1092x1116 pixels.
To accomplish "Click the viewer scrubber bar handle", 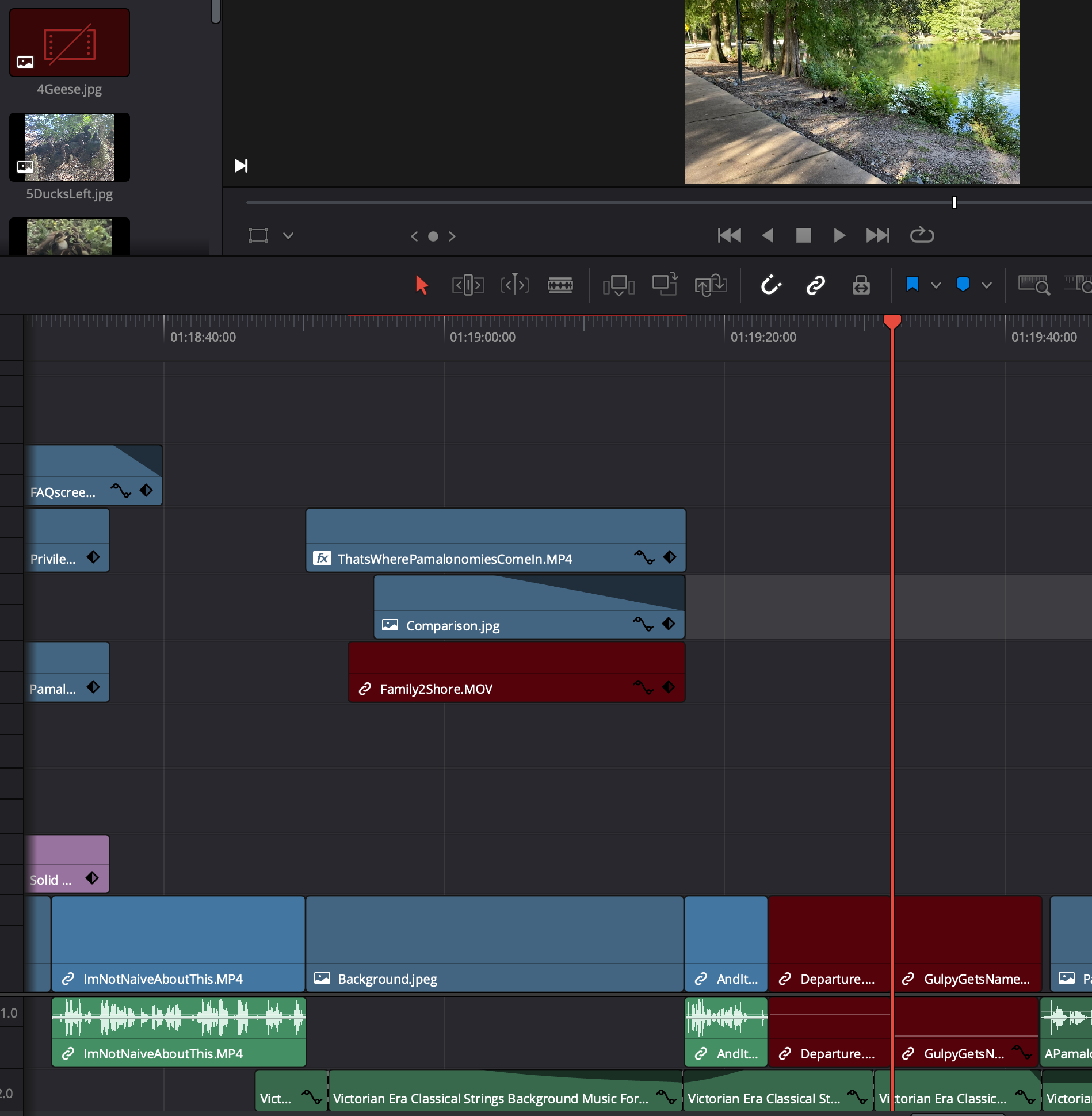I will [954, 202].
